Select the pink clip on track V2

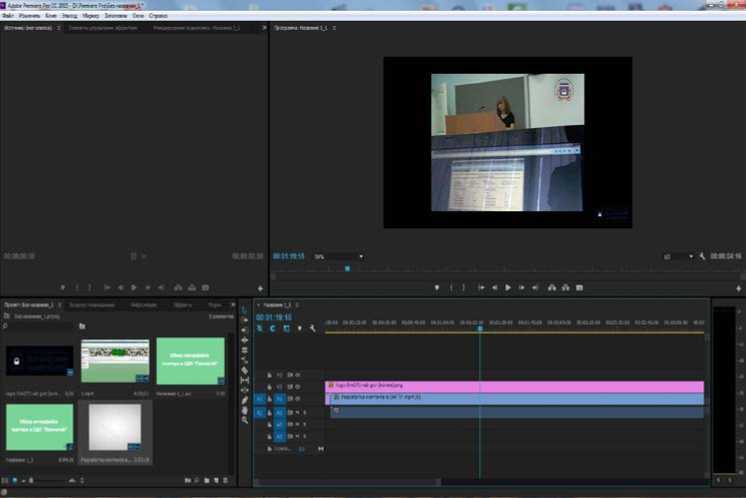click(514, 386)
